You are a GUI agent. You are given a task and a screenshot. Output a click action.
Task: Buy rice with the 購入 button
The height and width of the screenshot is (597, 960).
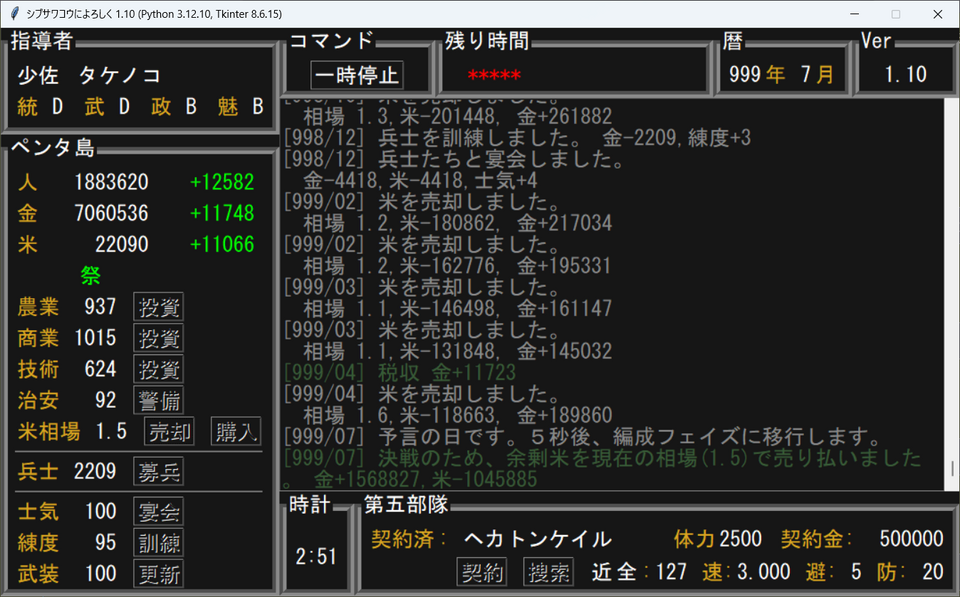point(235,431)
